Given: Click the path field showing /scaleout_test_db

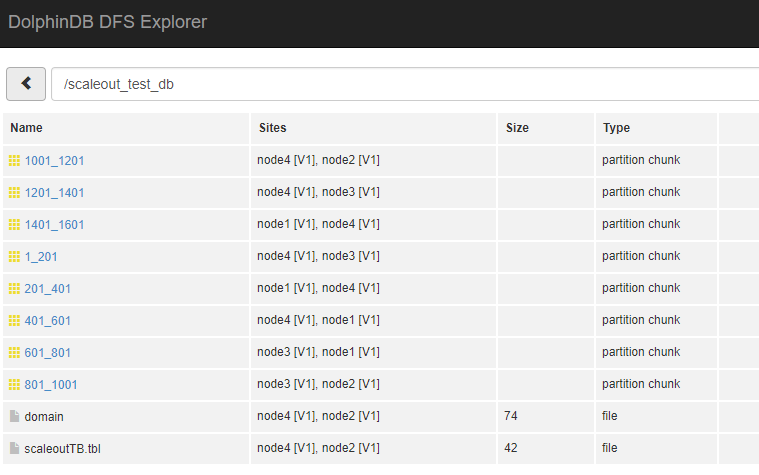Looking at the screenshot, I should coord(400,84).
